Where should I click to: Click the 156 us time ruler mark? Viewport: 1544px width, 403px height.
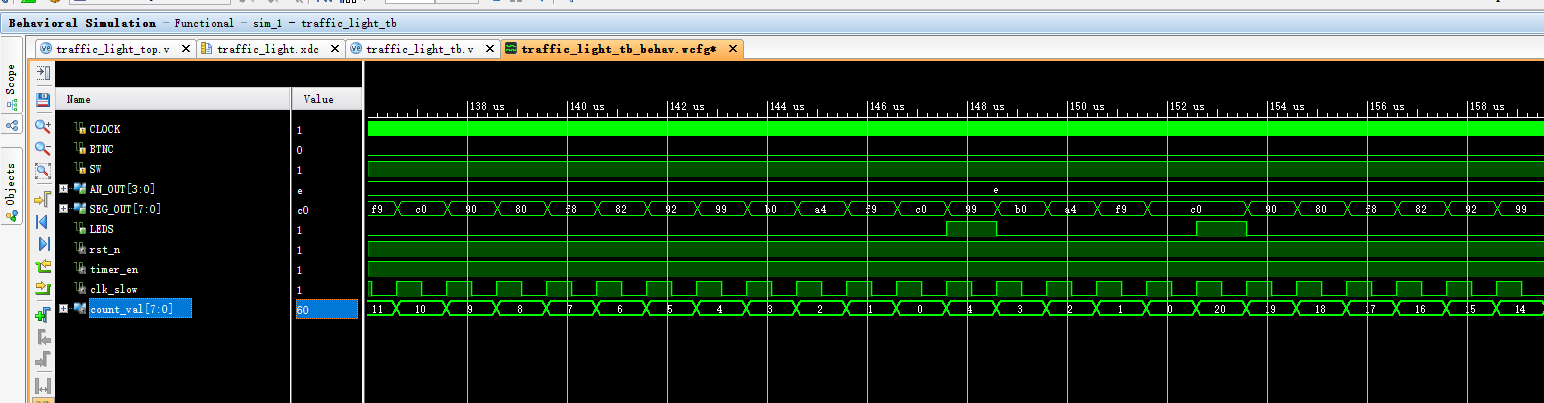[x=1386, y=106]
